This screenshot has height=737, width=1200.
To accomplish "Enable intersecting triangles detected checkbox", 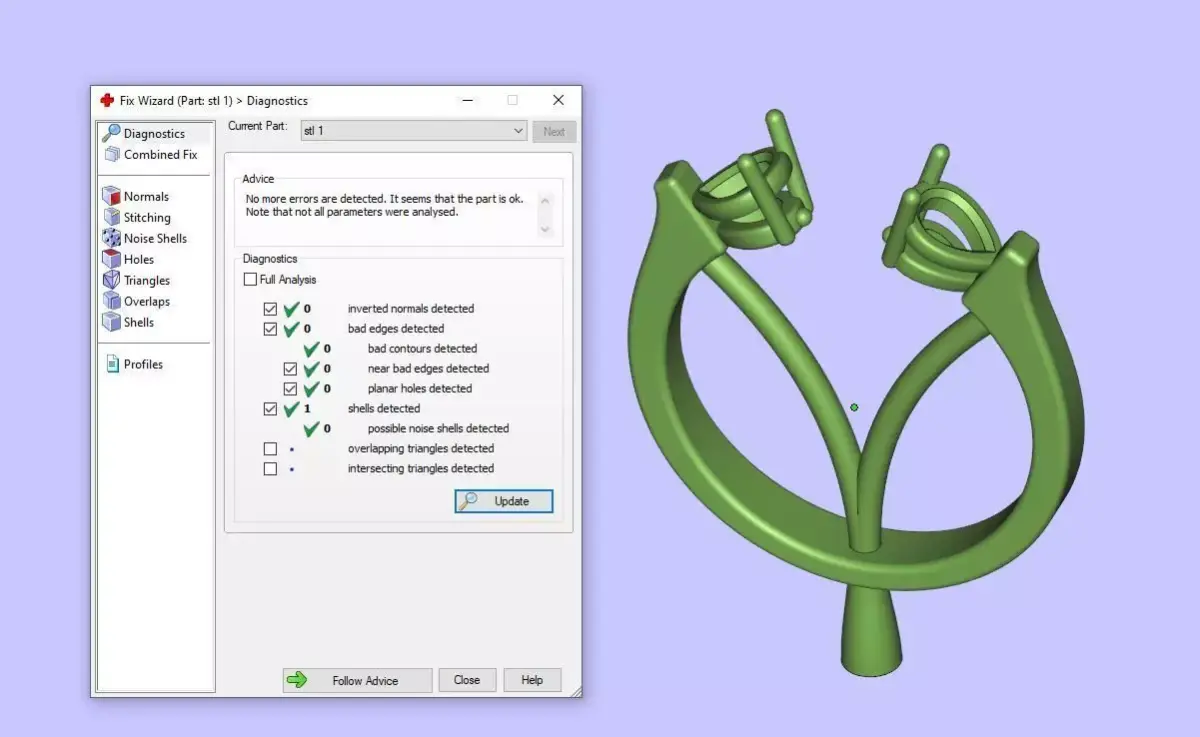I will (x=270, y=469).
